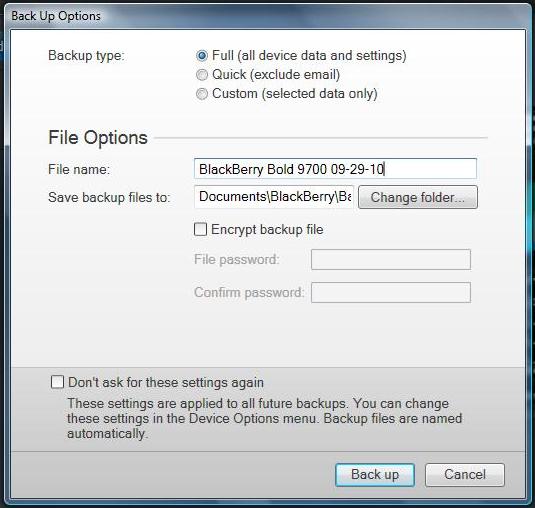Click the Confirm password input box
Image resolution: width=535 pixels, height=508 pixels.
(391, 292)
